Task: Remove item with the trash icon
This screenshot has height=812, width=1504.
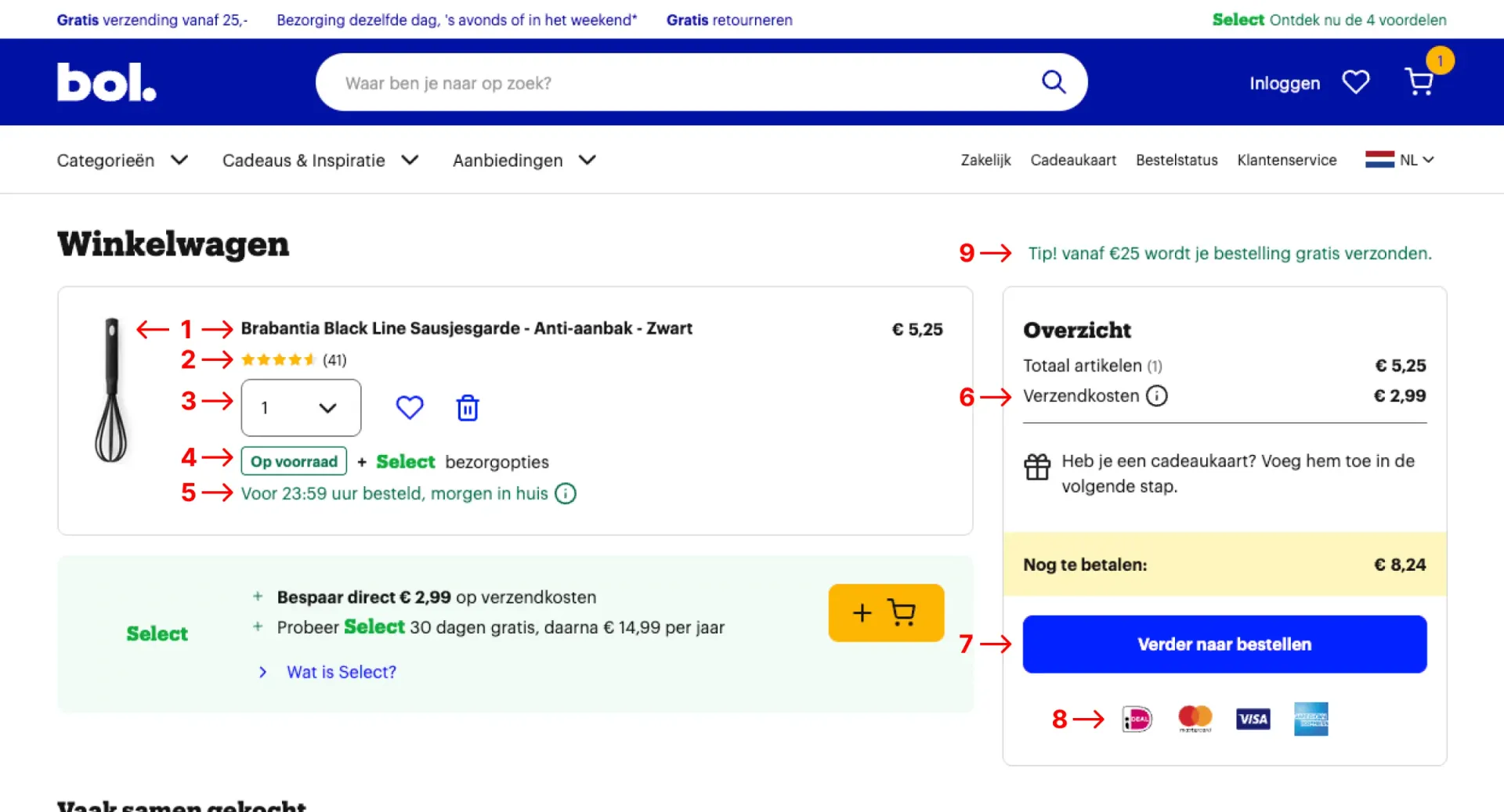Action: pyautogui.click(x=468, y=408)
